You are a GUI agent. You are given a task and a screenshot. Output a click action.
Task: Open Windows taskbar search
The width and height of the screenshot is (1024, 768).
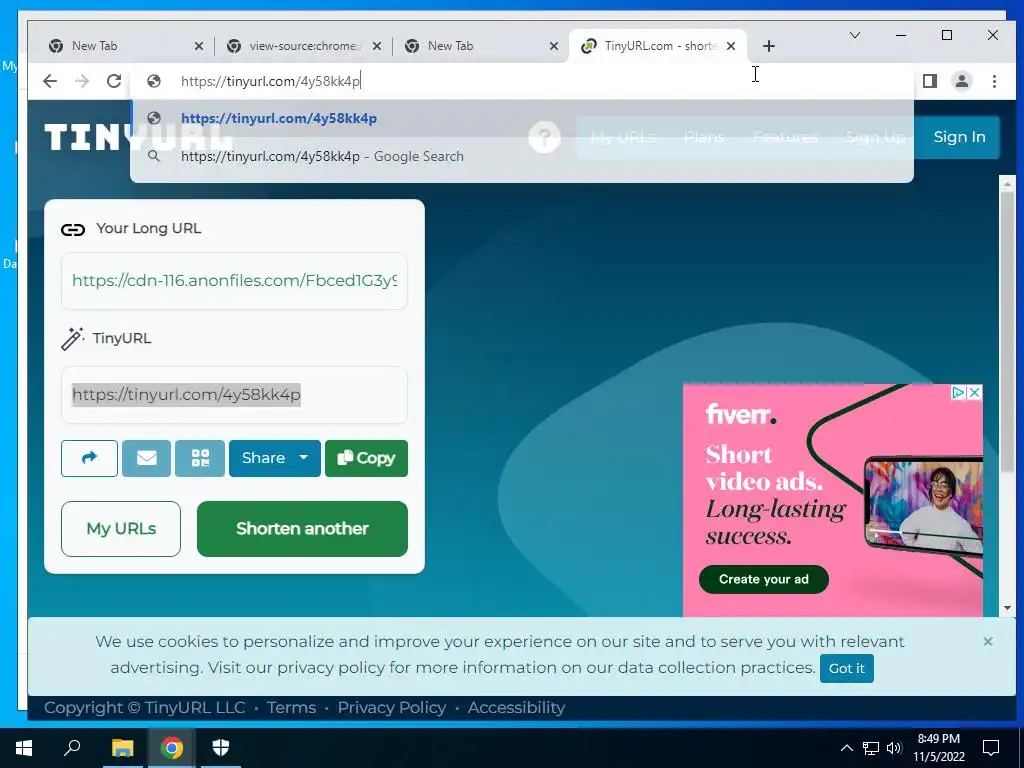pos(72,748)
